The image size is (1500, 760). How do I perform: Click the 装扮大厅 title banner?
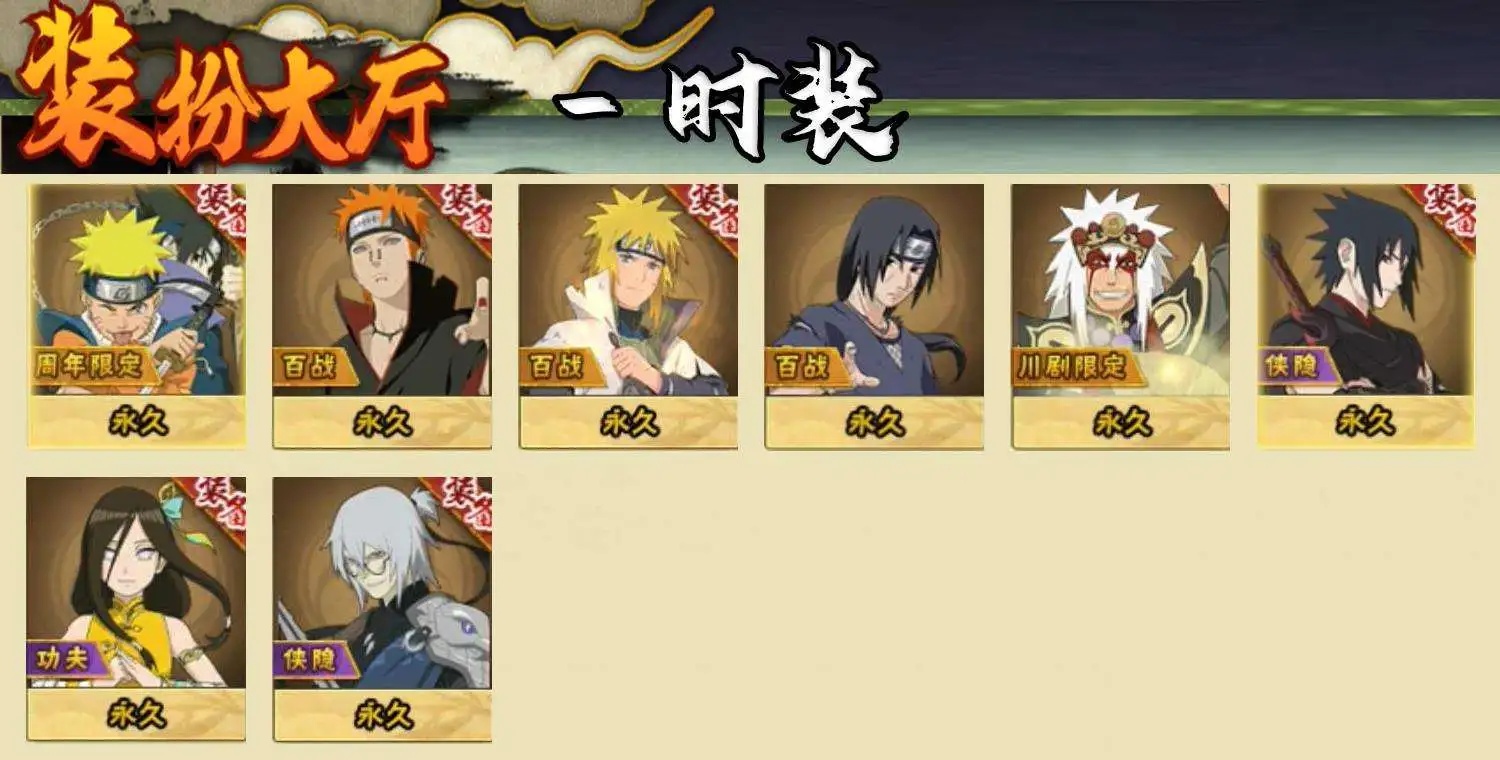(232, 92)
